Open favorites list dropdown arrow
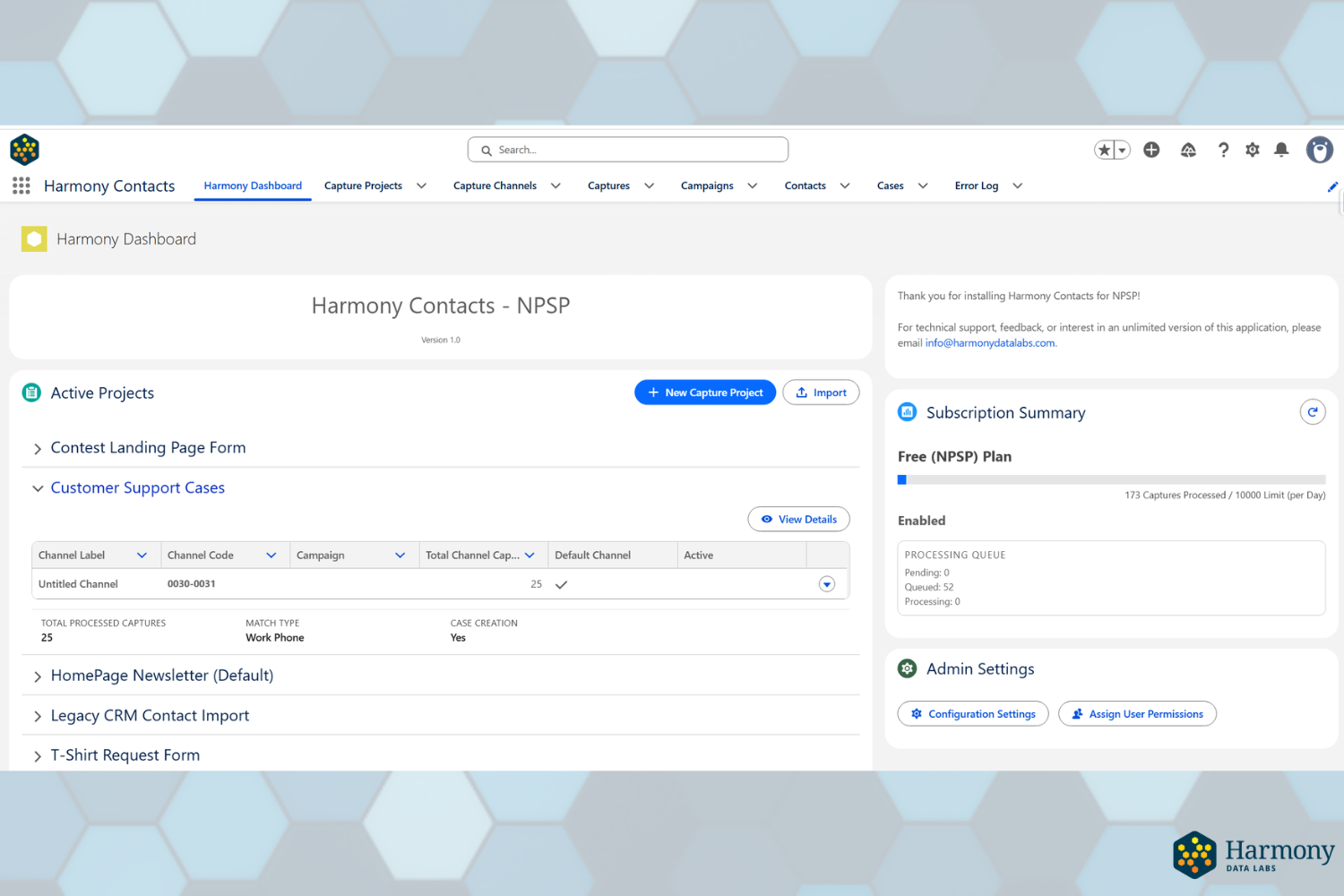Viewport: 1344px width, 896px height. point(1122,151)
